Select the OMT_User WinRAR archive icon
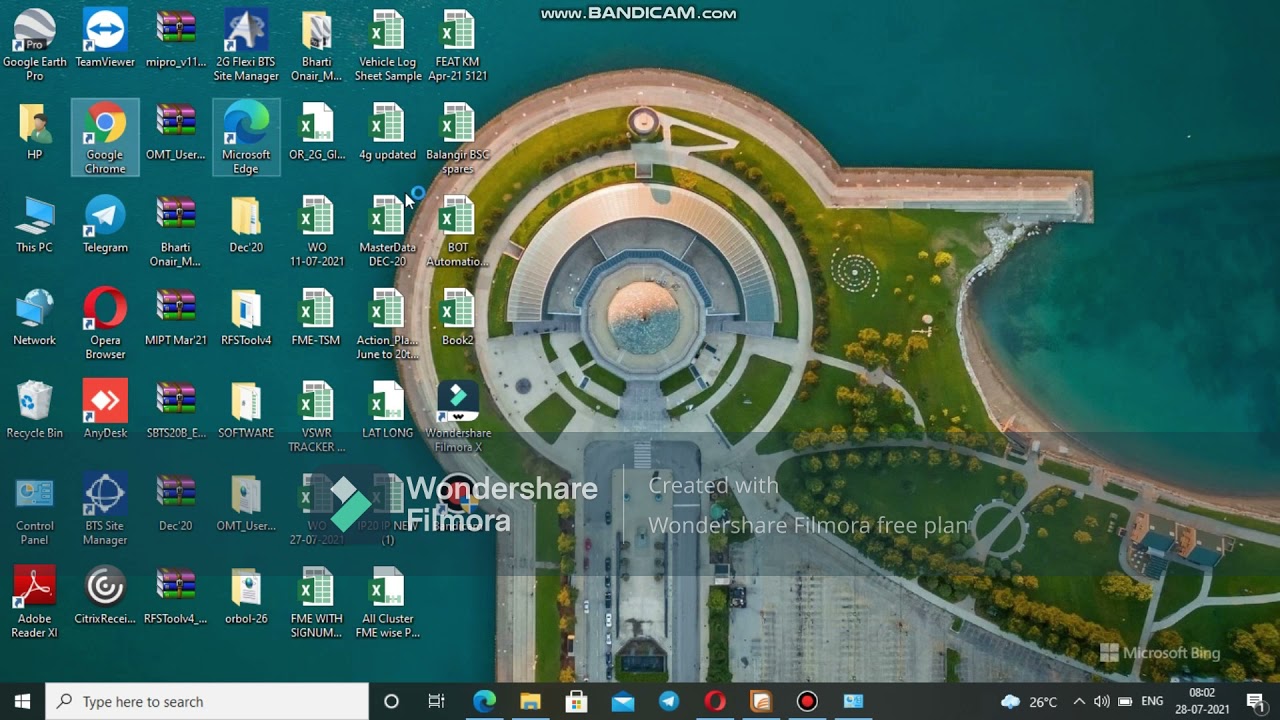 click(176, 131)
